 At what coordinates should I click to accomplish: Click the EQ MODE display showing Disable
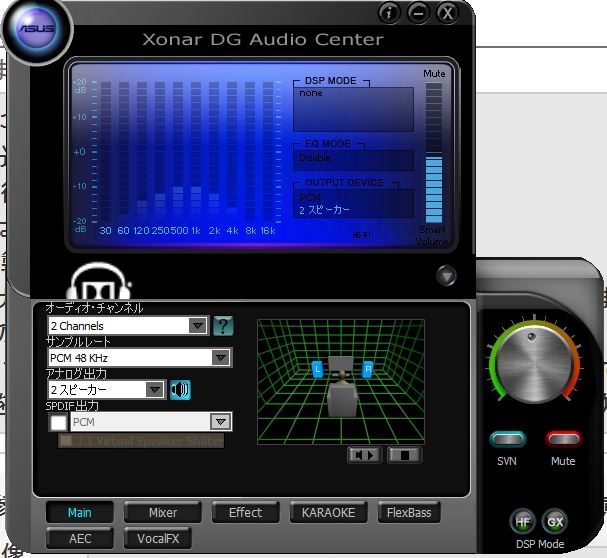click(353, 160)
